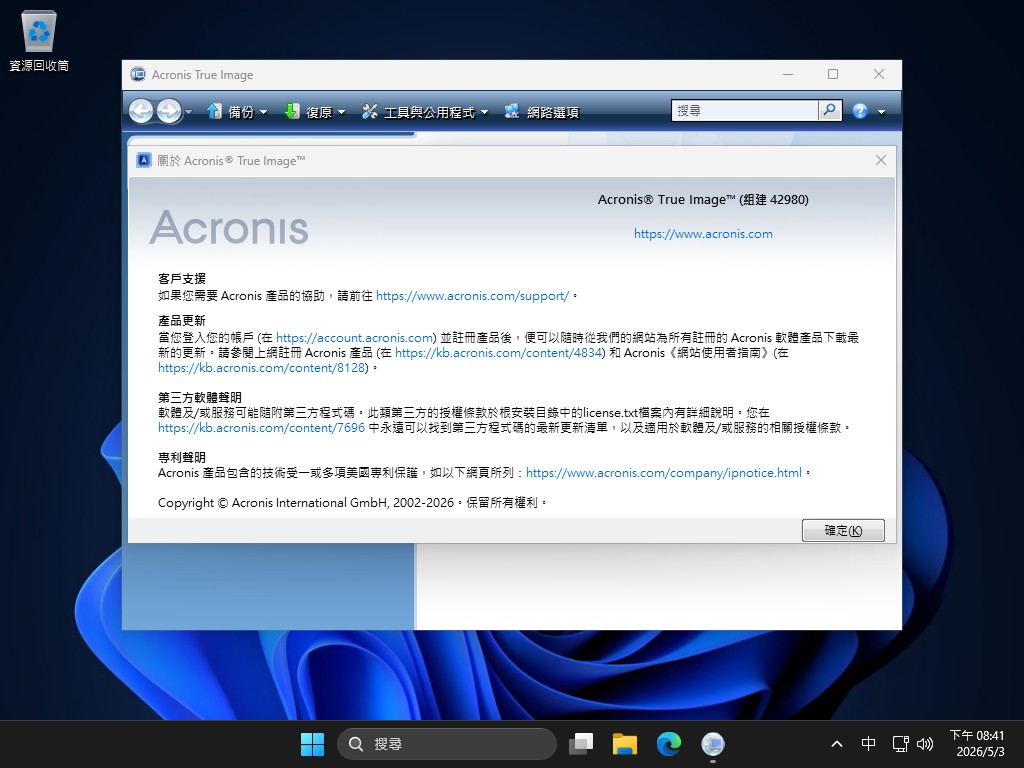Expand the 工具與公用程式 dropdown arrow
The height and width of the screenshot is (768, 1024).
(485, 112)
